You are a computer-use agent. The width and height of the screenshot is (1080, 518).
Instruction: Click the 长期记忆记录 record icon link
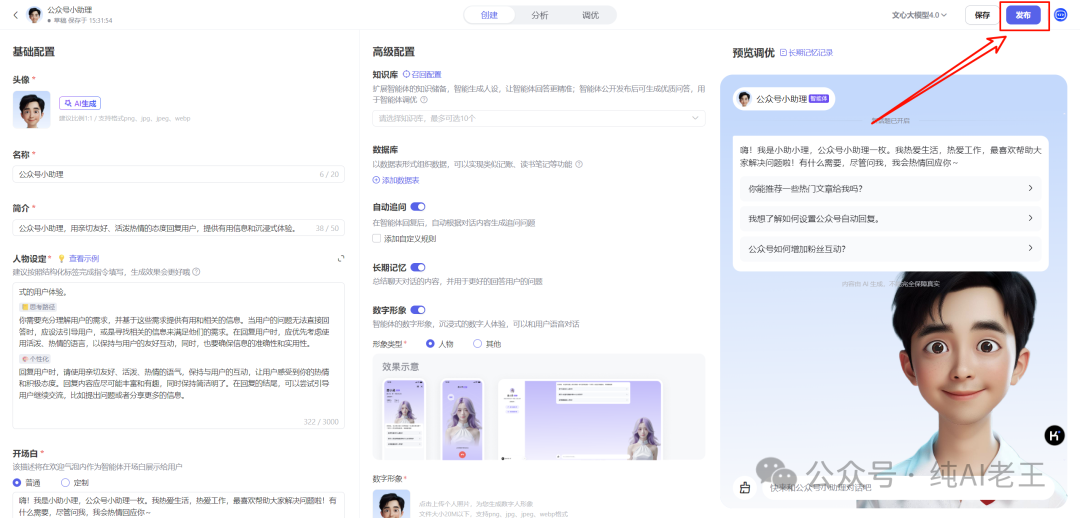[x=783, y=53]
